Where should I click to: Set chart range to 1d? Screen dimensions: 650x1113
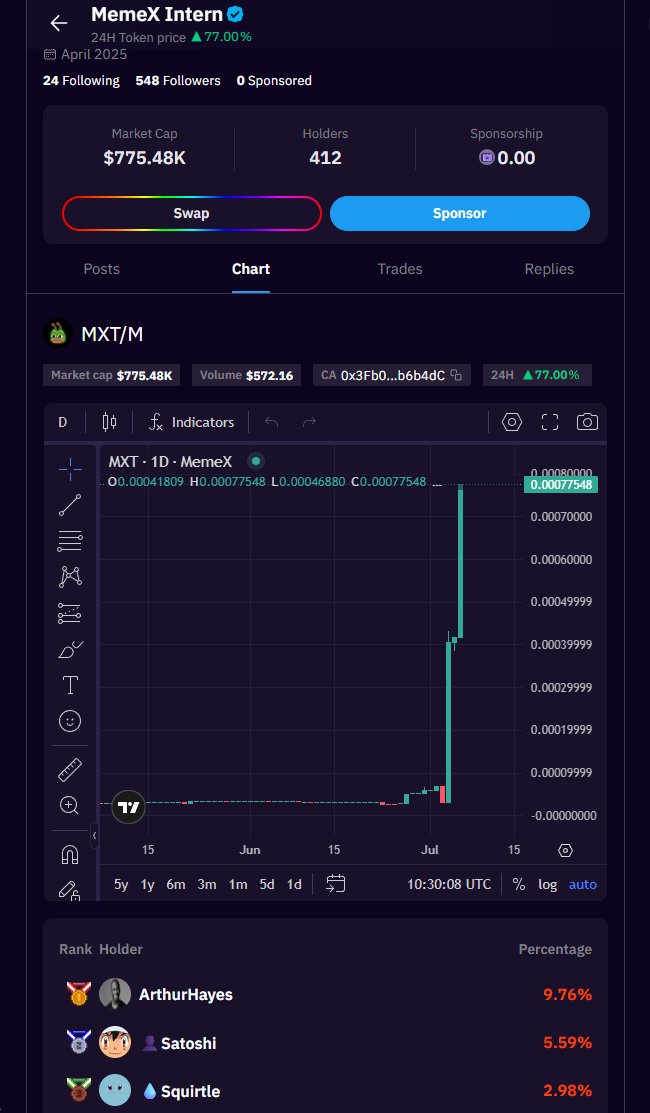point(294,884)
